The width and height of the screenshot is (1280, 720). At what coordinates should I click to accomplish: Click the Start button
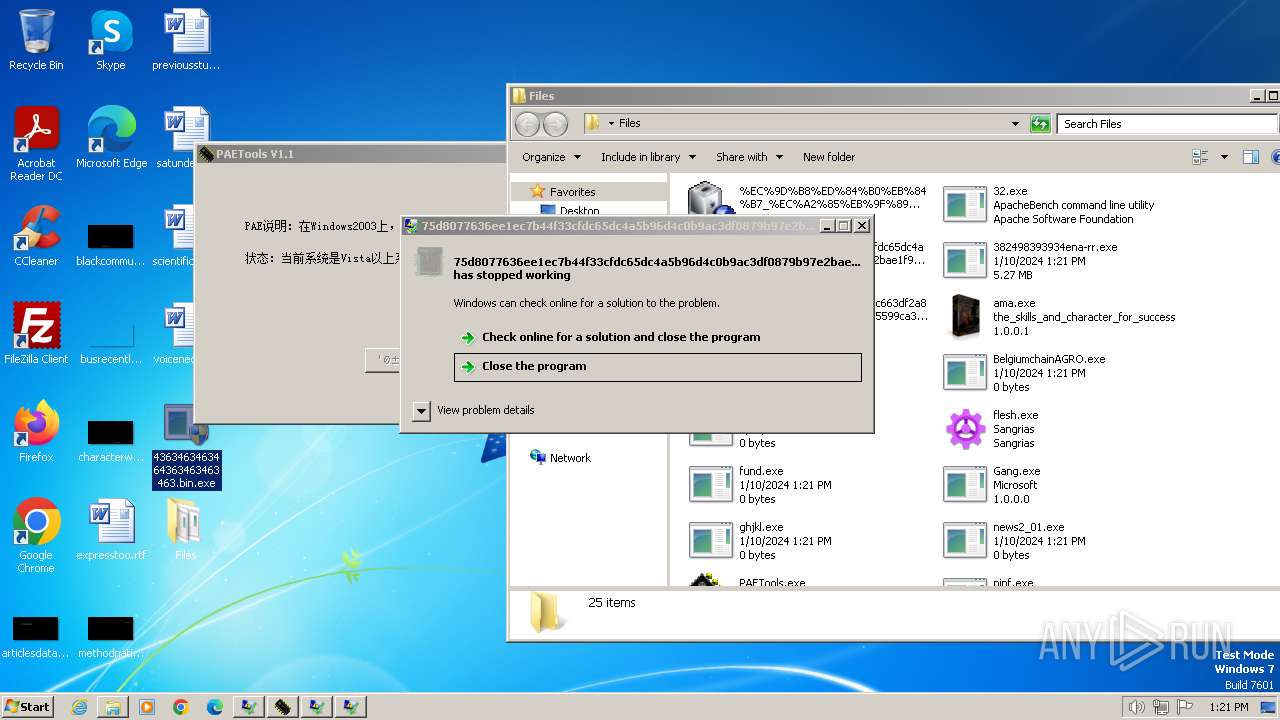pyautogui.click(x=27, y=707)
